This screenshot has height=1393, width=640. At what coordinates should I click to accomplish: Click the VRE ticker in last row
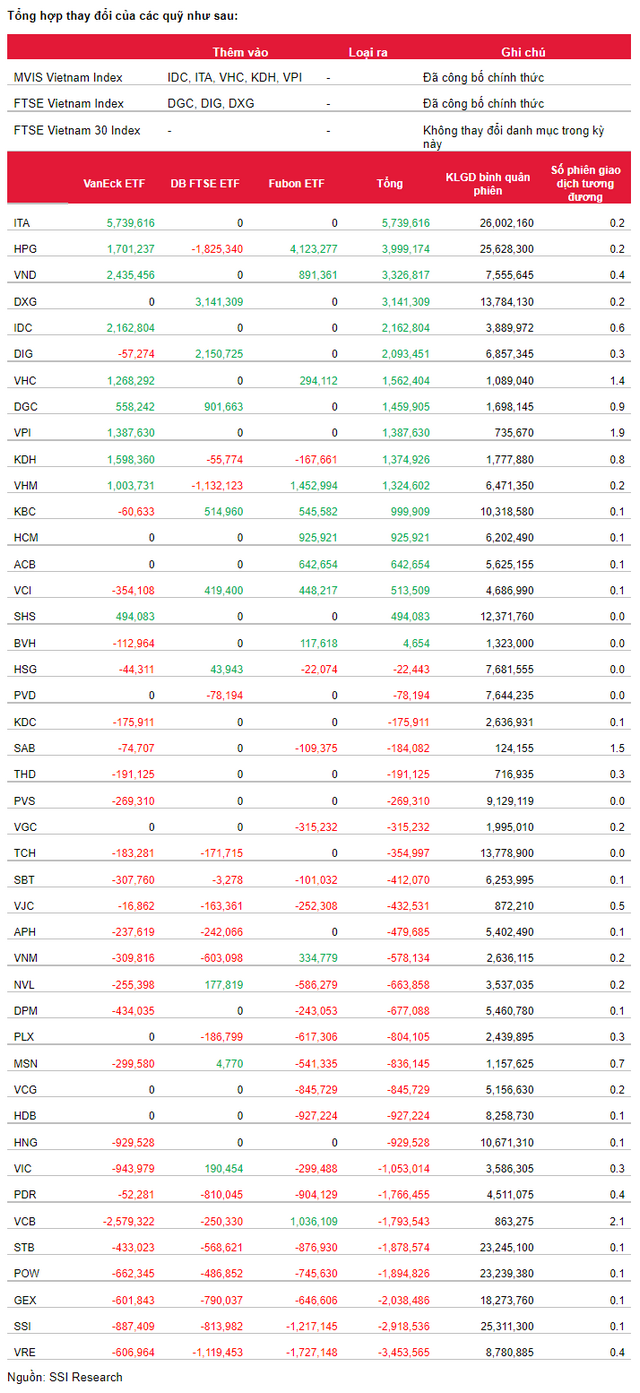coord(25,1352)
